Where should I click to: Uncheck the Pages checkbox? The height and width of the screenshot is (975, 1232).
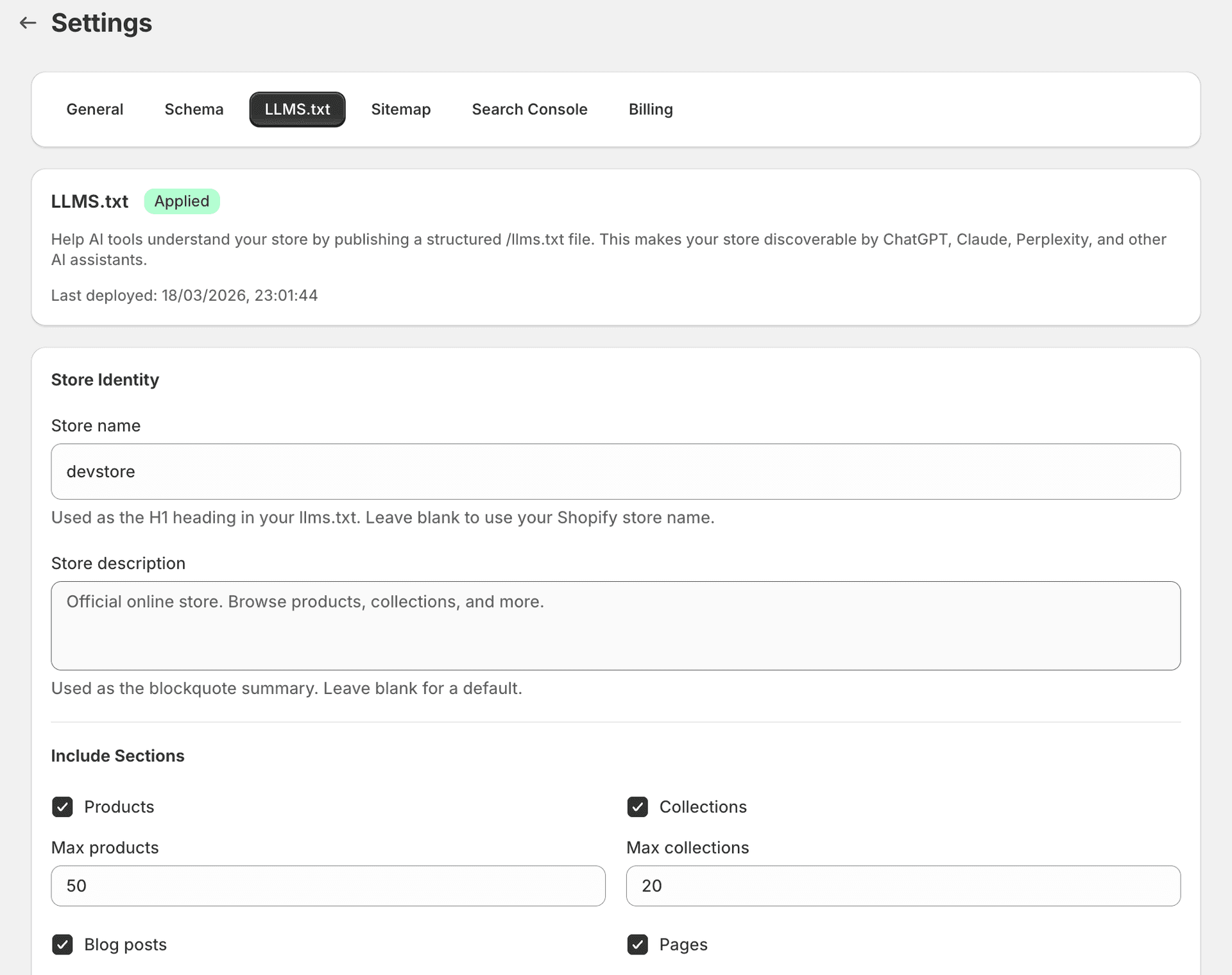pyautogui.click(x=638, y=944)
